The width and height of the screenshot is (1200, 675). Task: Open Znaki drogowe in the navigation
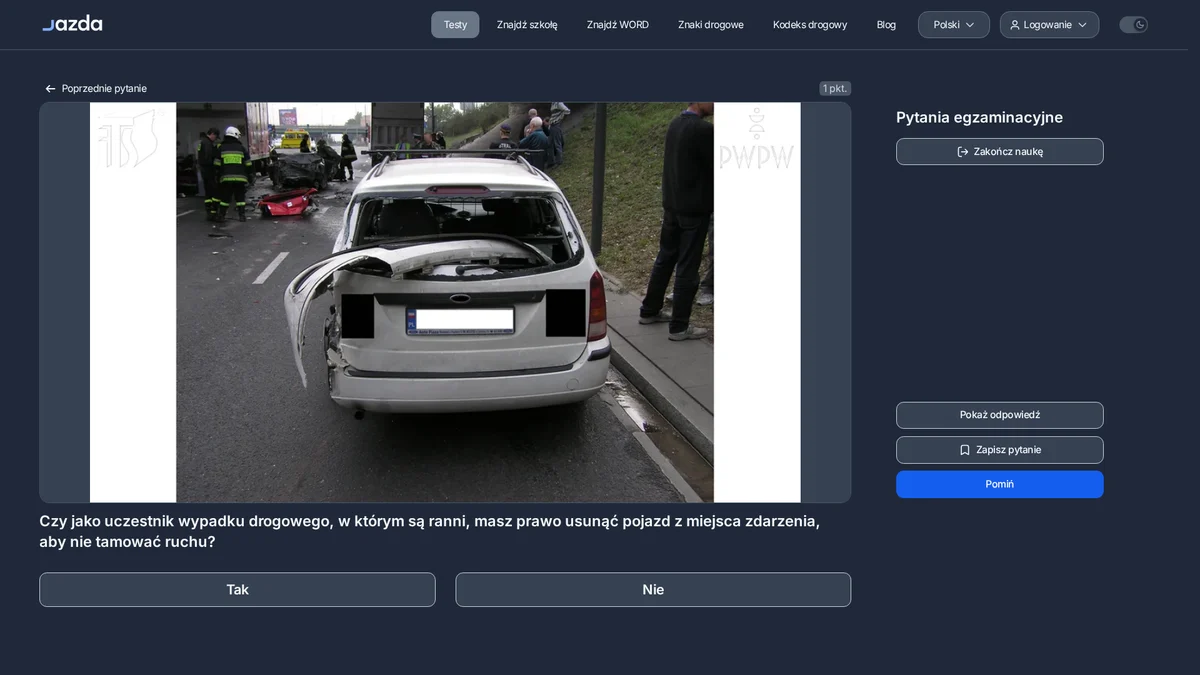711,25
